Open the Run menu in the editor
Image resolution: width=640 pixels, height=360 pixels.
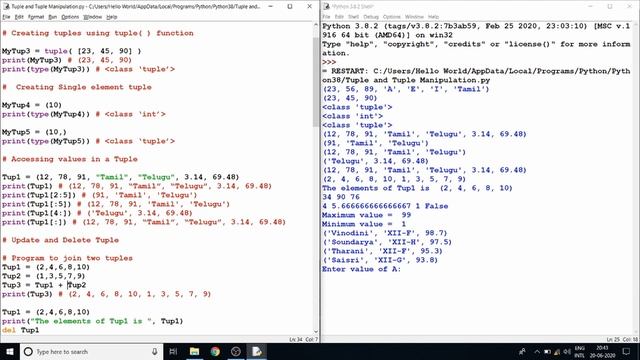click(x=53, y=17)
